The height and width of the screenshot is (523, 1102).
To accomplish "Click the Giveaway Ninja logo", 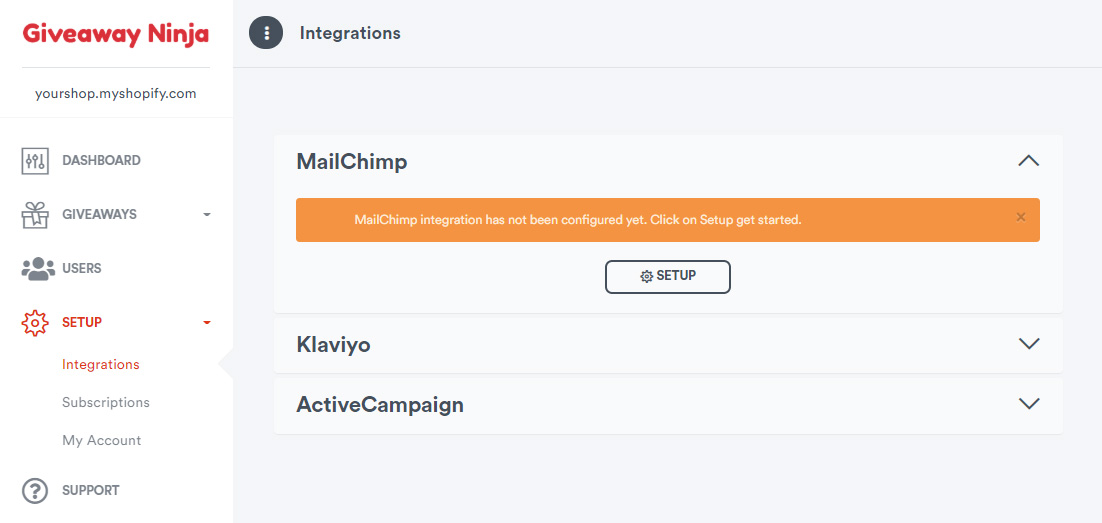I will 116,34.
